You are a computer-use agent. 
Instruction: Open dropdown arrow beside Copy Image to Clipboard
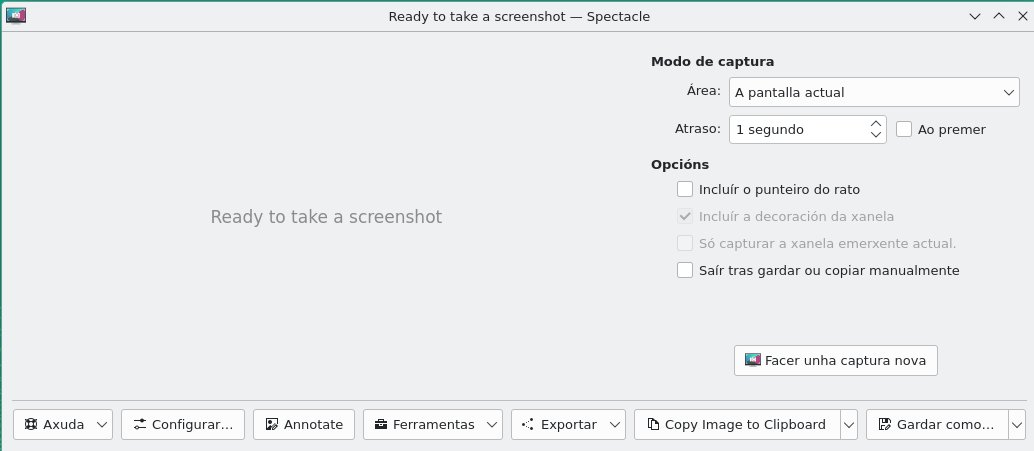pyautogui.click(x=849, y=425)
